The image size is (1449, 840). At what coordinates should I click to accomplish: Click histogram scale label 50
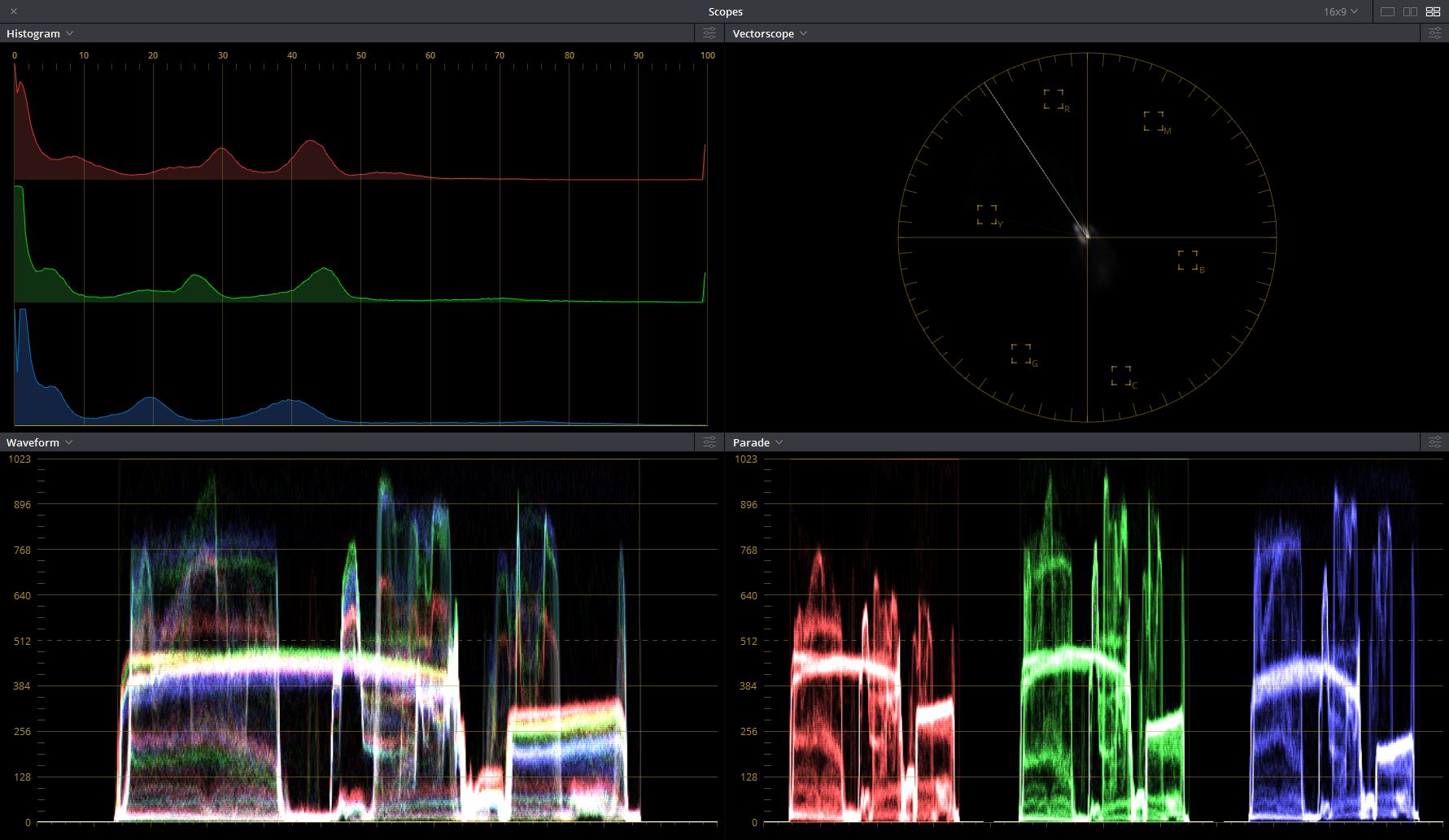click(361, 55)
